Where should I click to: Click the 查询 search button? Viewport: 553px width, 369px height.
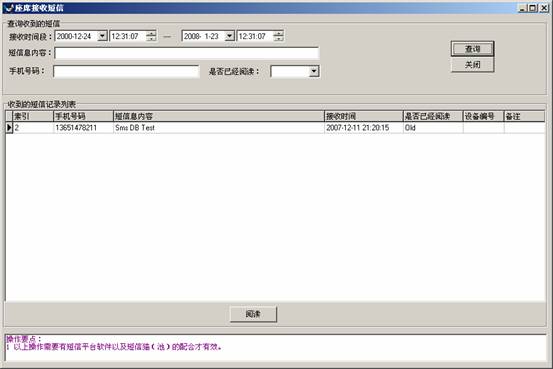473,49
